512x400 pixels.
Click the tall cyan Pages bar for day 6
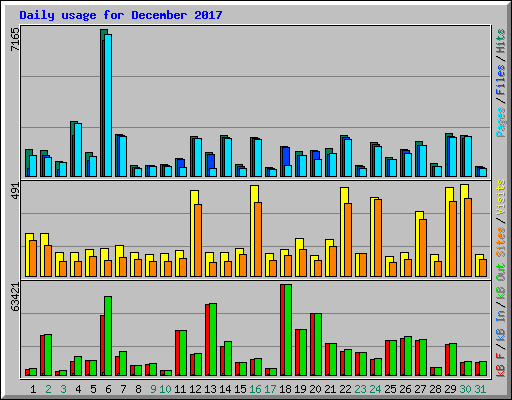(108, 105)
